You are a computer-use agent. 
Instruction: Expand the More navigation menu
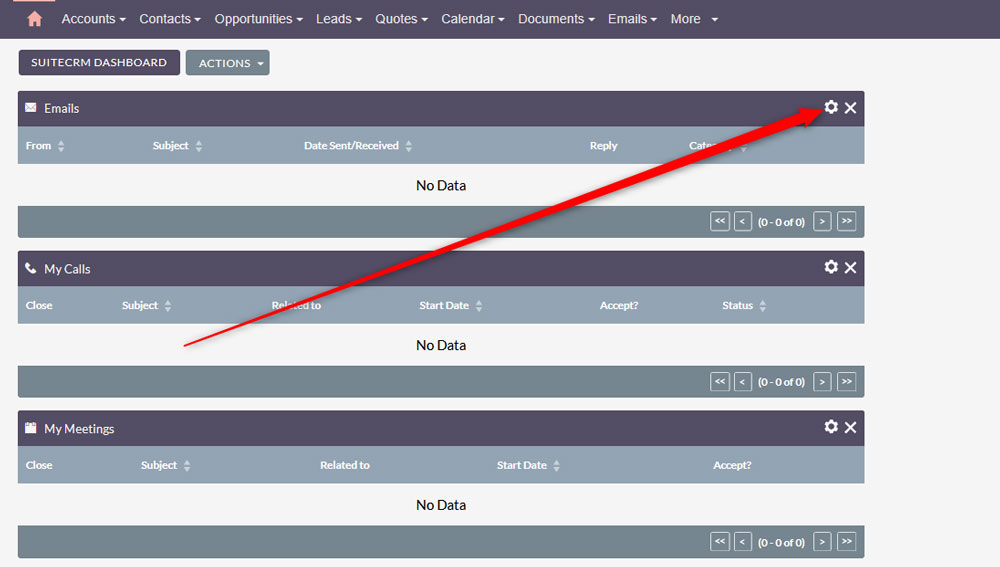694,19
